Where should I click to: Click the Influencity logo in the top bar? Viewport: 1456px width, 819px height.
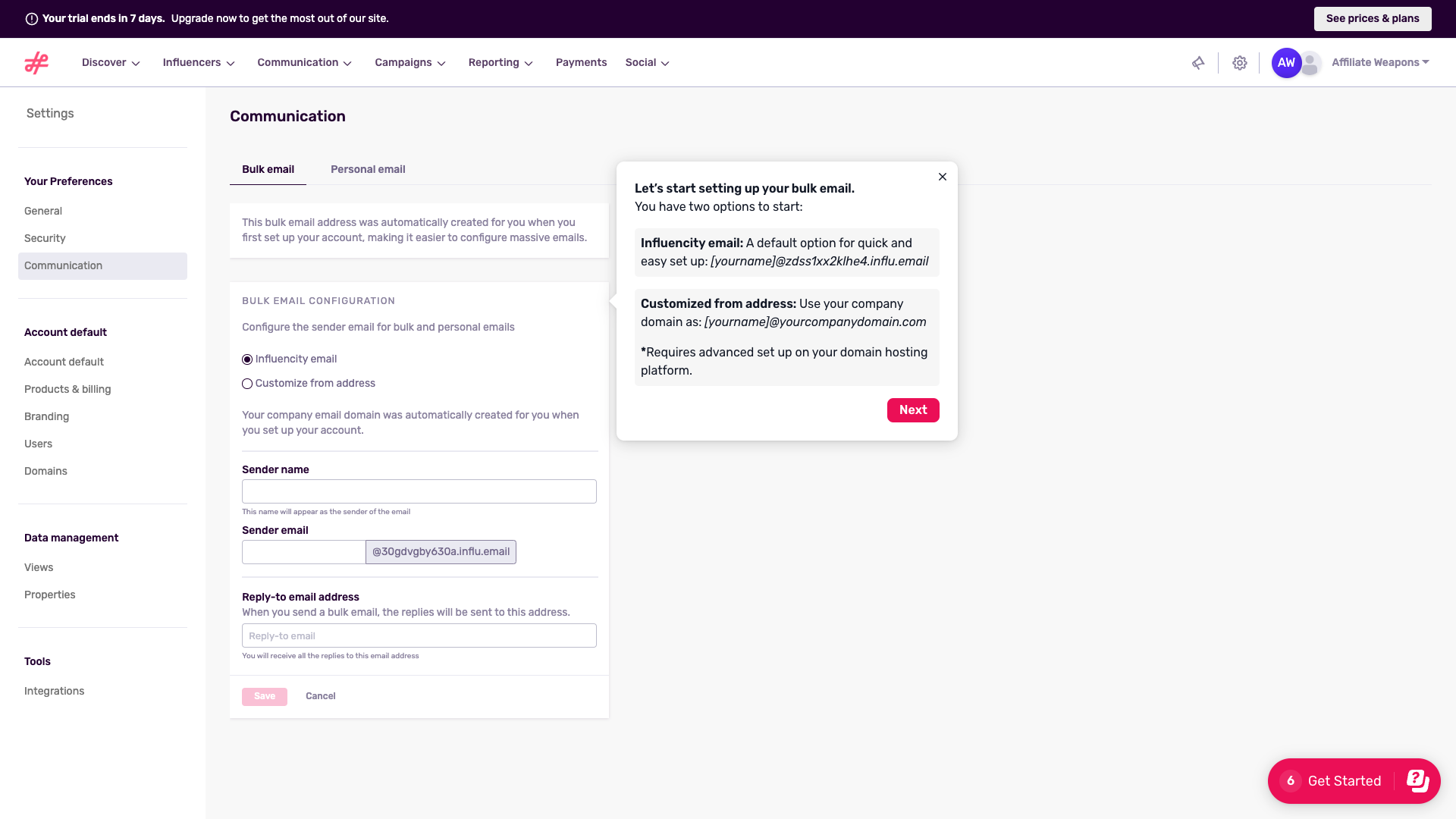coord(36,62)
